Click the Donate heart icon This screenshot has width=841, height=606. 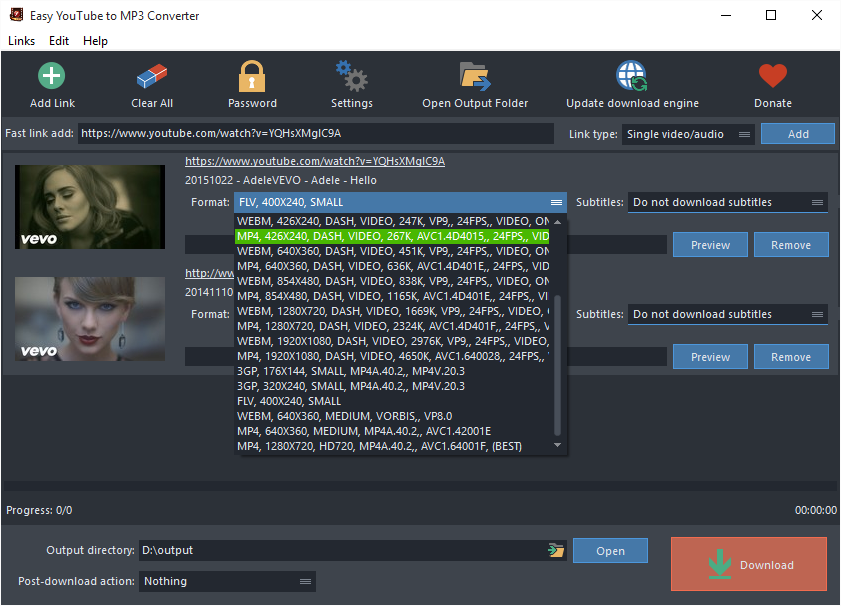click(771, 76)
